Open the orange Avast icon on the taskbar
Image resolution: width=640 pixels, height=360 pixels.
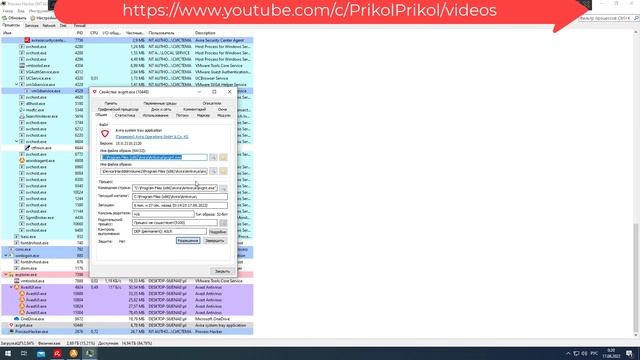(x=73, y=353)
